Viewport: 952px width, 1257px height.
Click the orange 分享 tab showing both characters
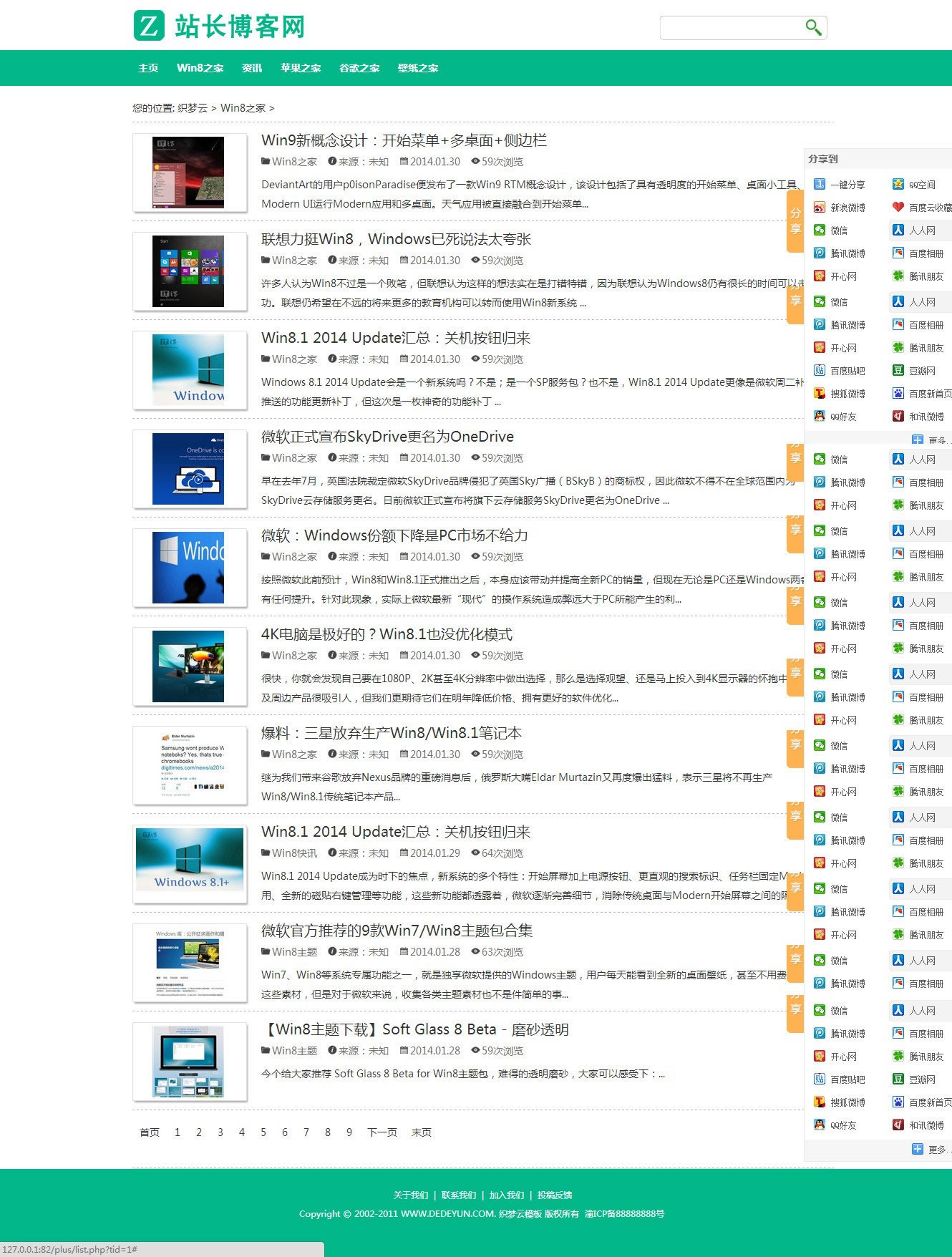(795, 221)
